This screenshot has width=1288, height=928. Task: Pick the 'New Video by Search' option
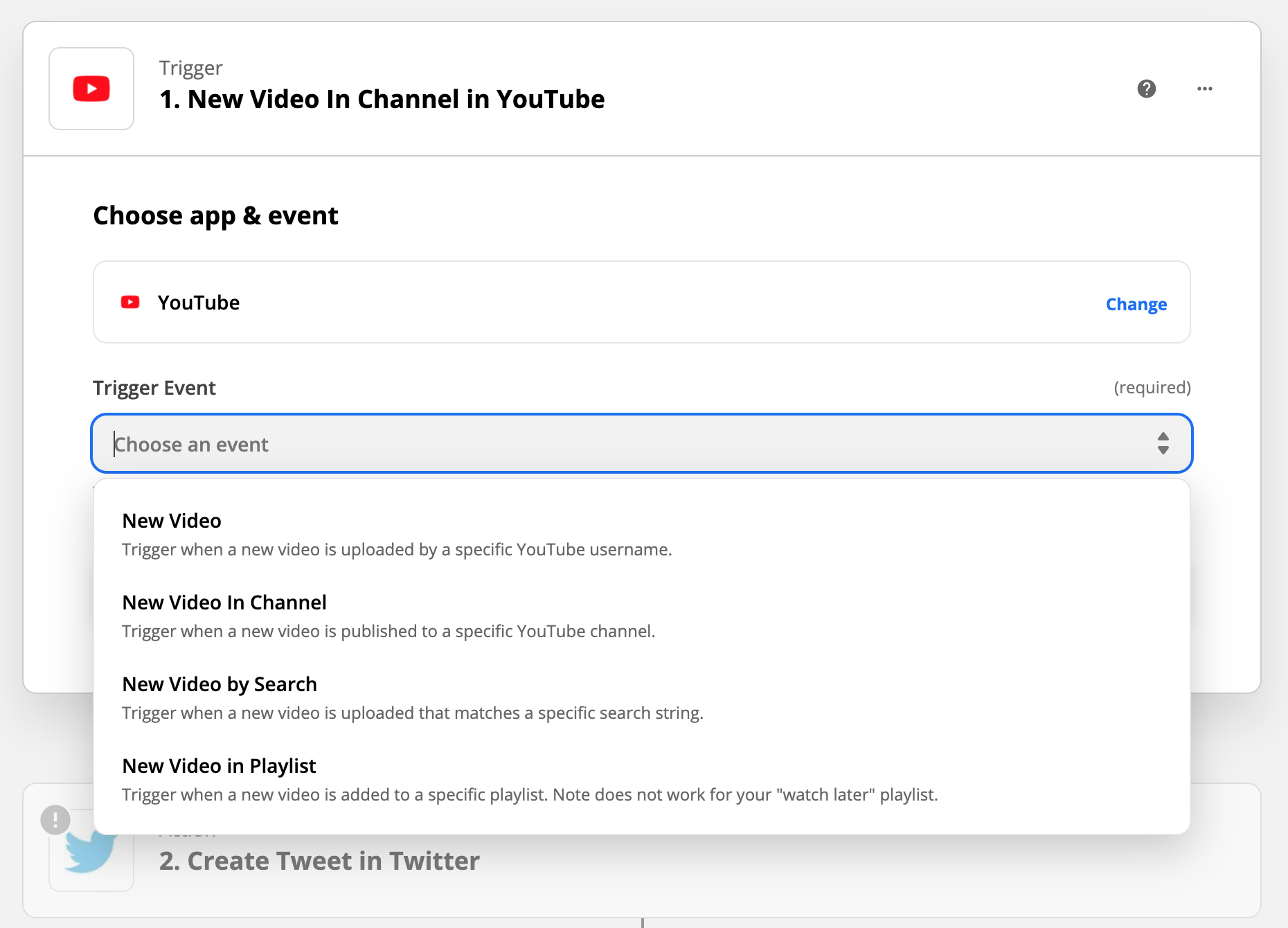click(x=220, y=684)
